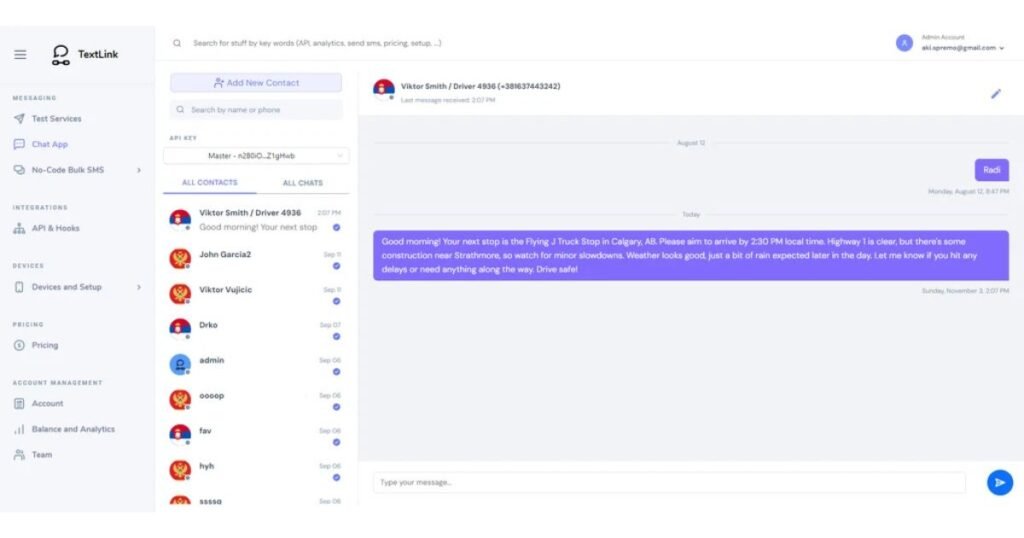
Task: Expand the Devices and Setup submenu chevron
Action: [x=138, y=287]
